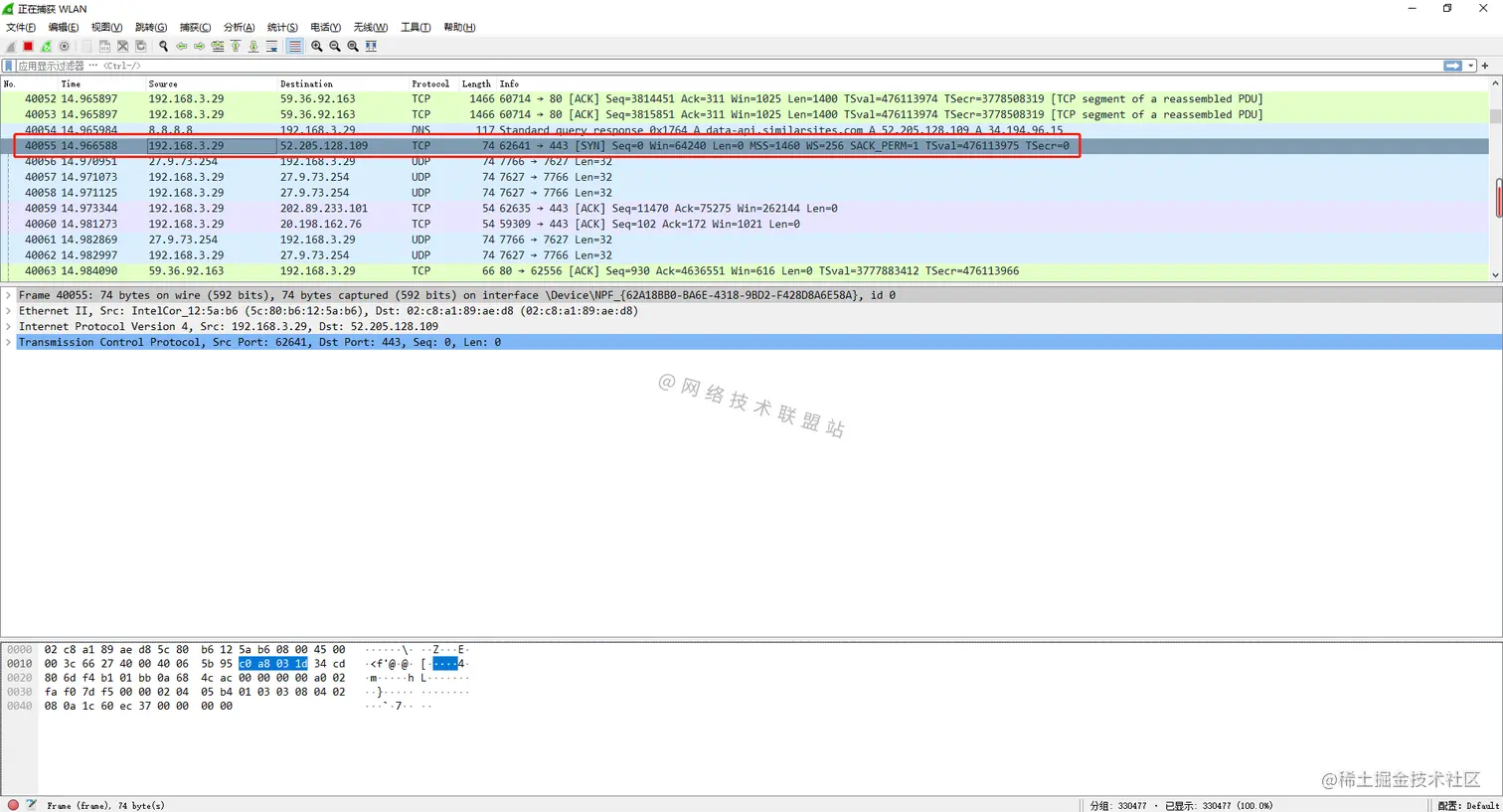The width and height of the screenshot is (1503, 812).
Task: Sort packets by the Source column header
Action: (x=212, y=84)
